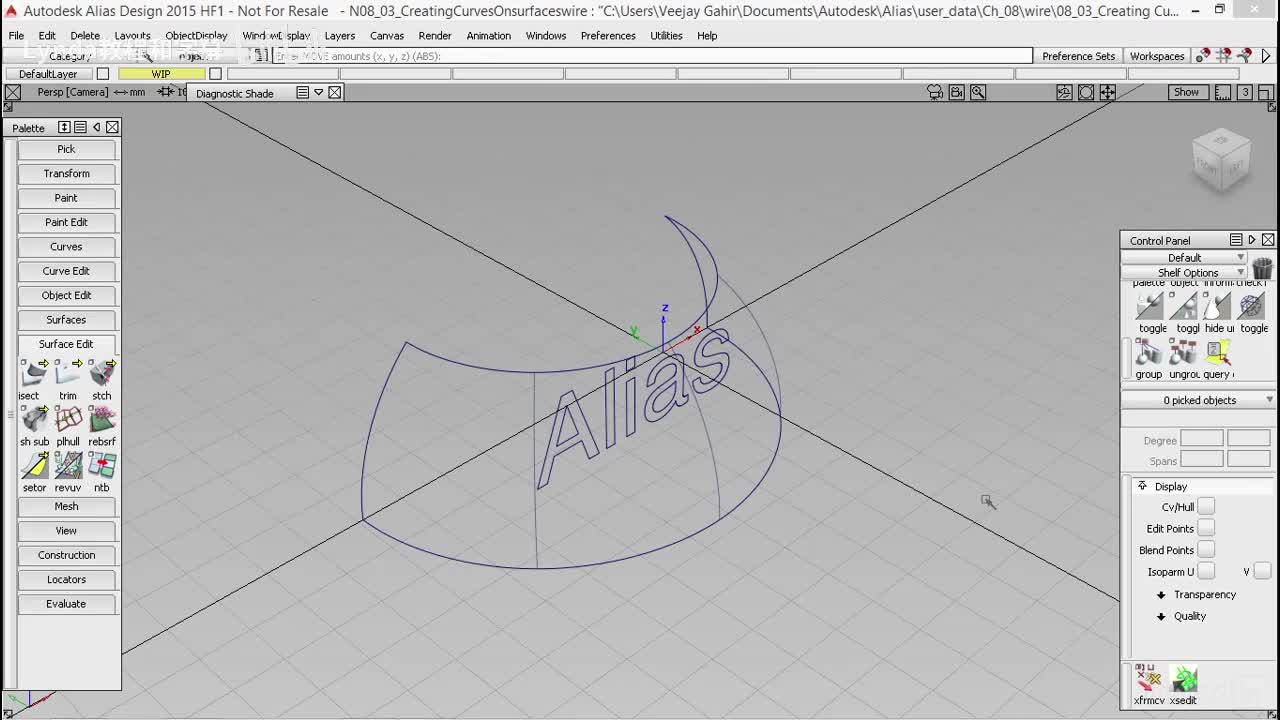The image size is (1280, 720).
Task: Select the set orientation (setor) tool
Action: [x=34, y=466]
